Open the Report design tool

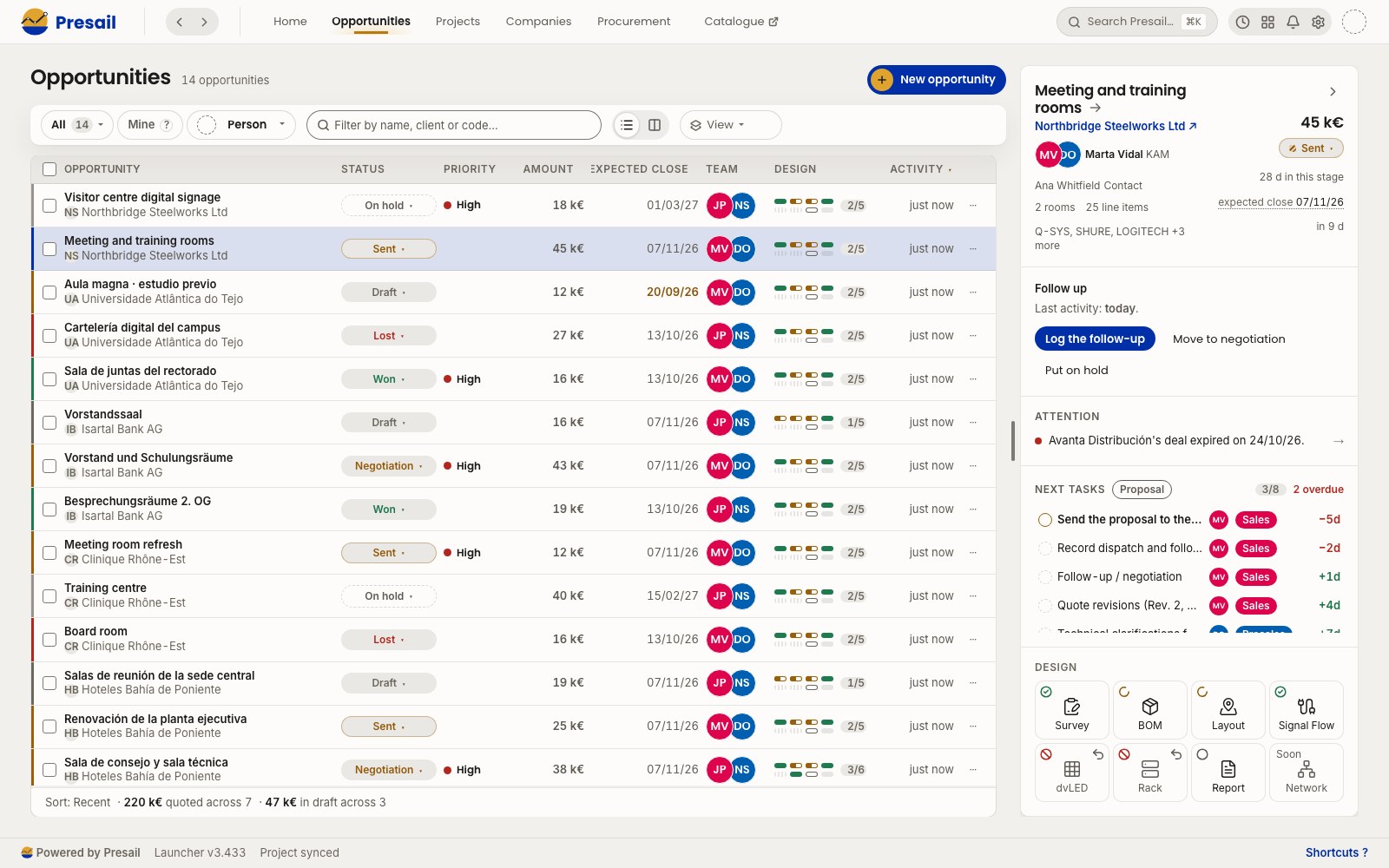1228,773
